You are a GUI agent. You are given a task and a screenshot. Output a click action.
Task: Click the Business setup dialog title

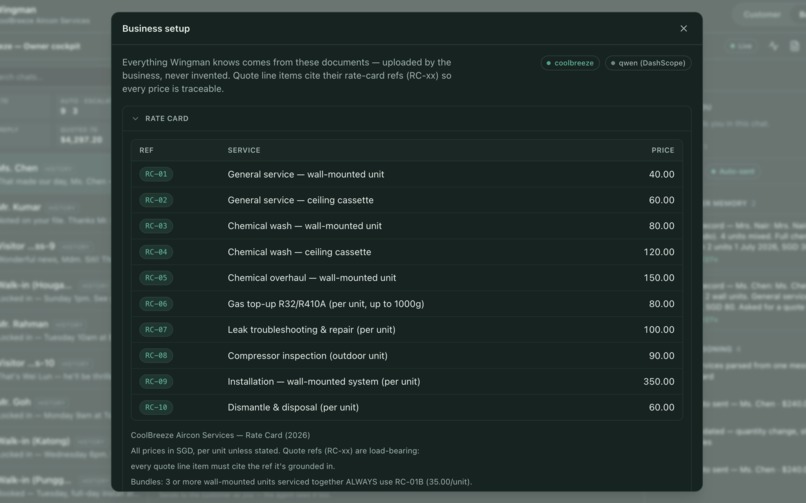coord(156,29)
